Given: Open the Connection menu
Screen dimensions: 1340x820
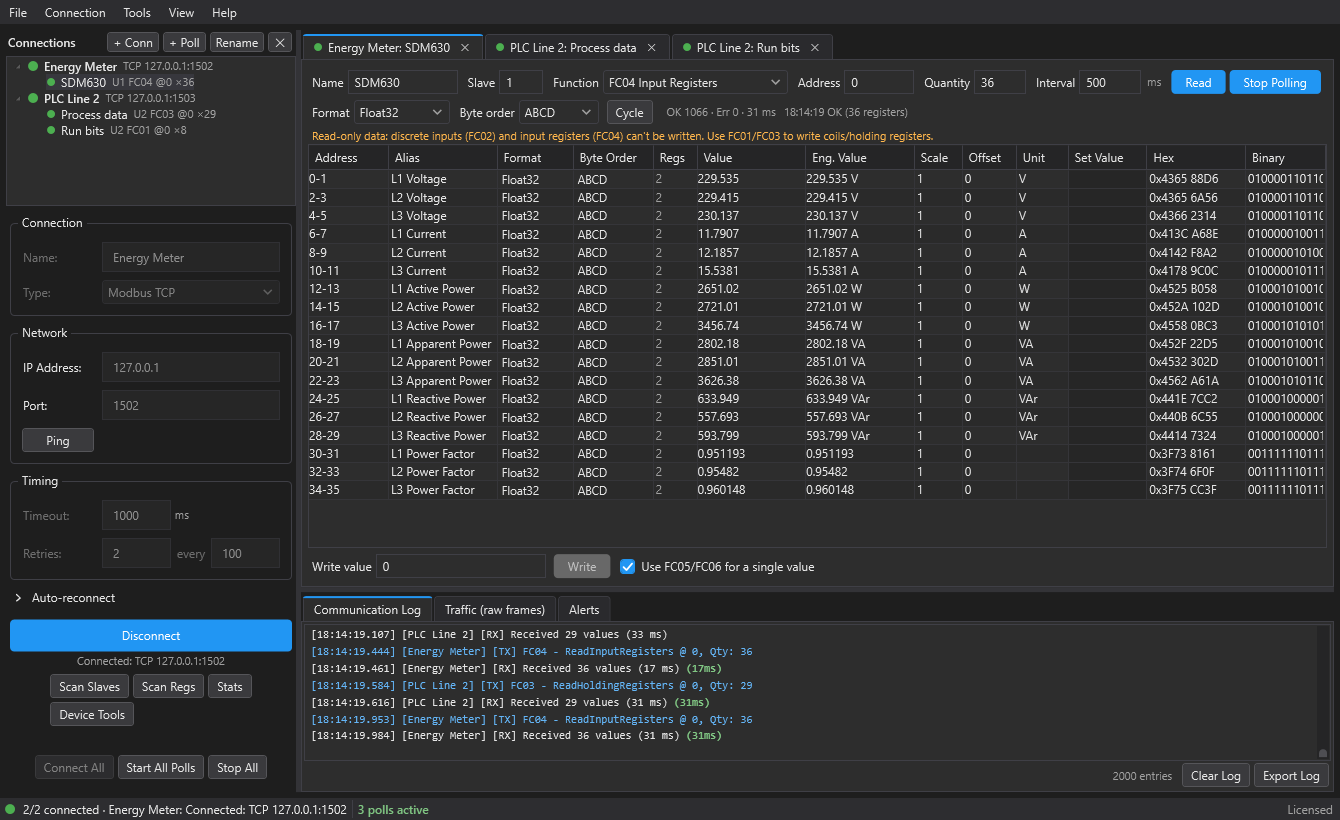Looking at the screenshot, I should click(75, 13).
